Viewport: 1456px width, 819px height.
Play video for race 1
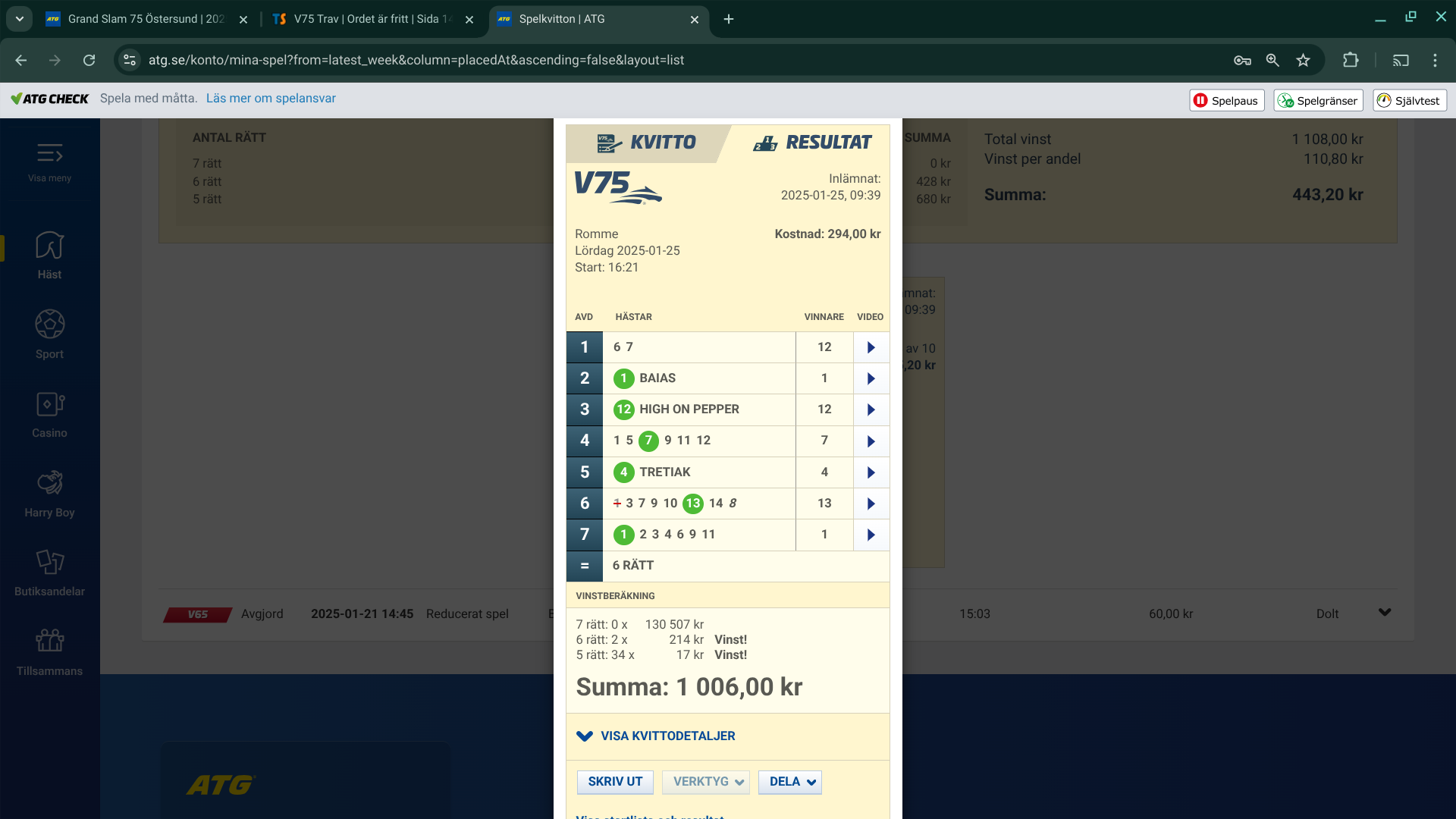(871, 347)
